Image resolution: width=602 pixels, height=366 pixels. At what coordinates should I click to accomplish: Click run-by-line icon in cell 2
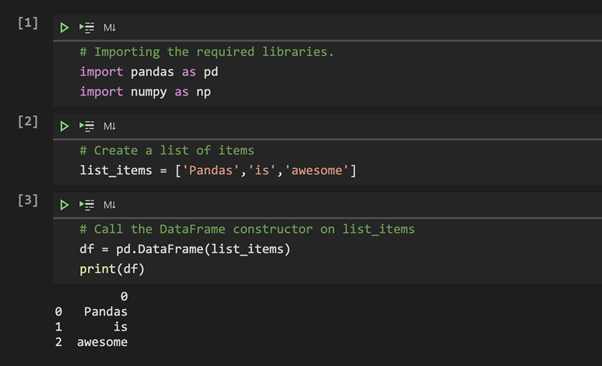click(87, 126)
